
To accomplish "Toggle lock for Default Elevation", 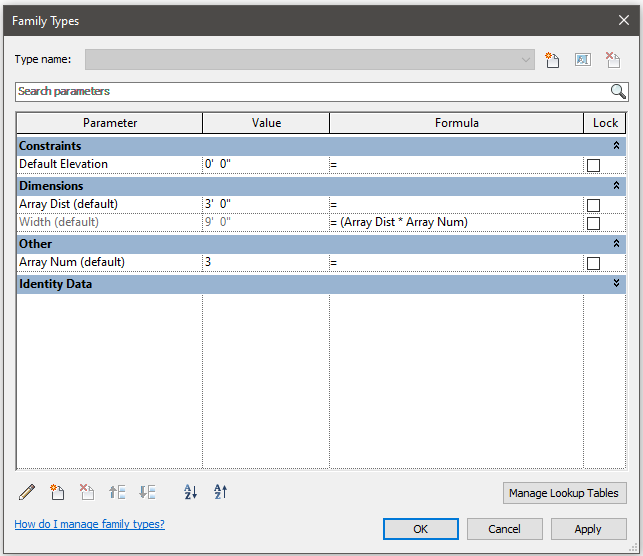I will pos(593,165).
